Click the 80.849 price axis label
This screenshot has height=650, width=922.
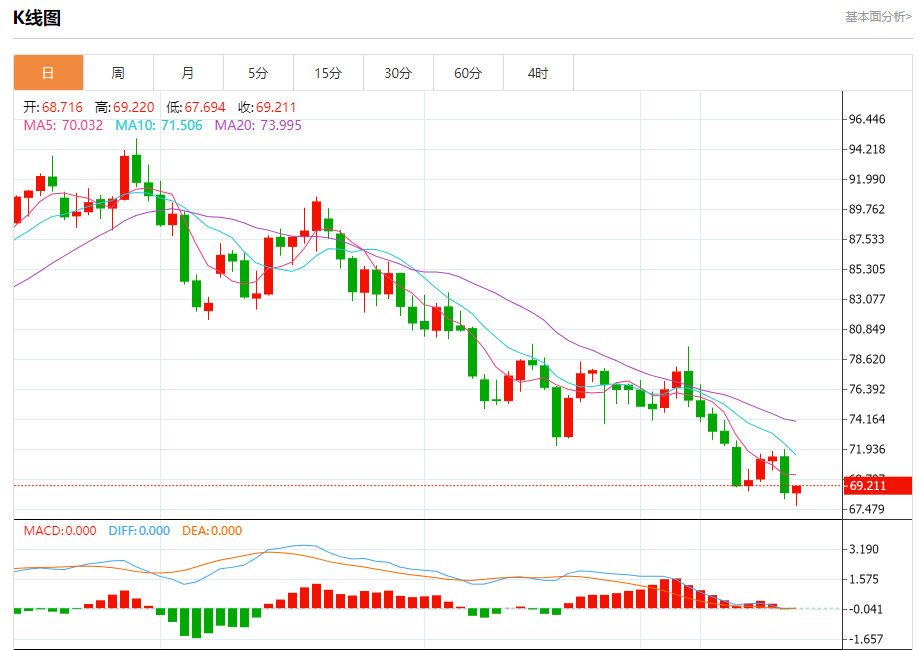pyautogui.click(x=867, y=329)
